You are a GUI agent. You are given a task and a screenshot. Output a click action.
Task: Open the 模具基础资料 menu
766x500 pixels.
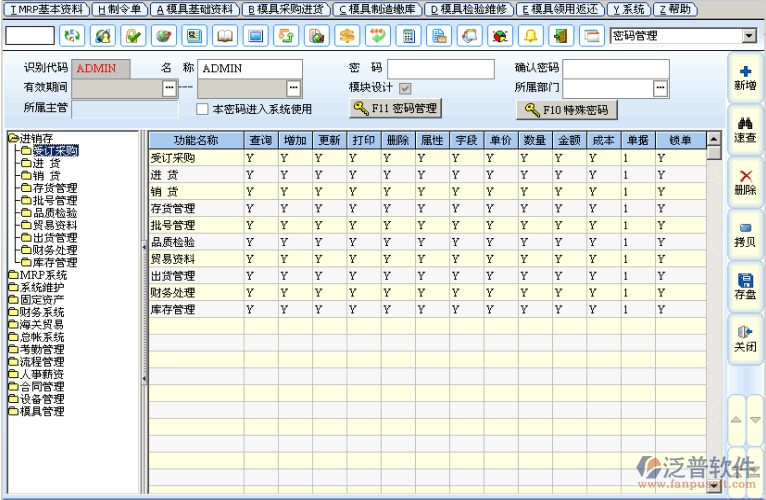195,8
